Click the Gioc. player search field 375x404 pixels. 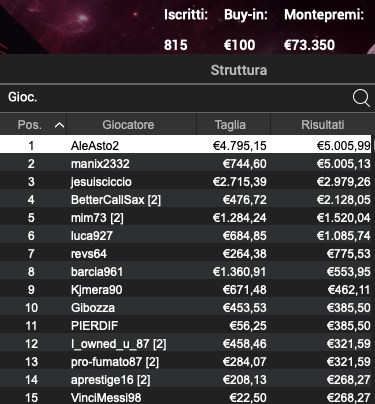pyautogui.click(x=175, y=97)
